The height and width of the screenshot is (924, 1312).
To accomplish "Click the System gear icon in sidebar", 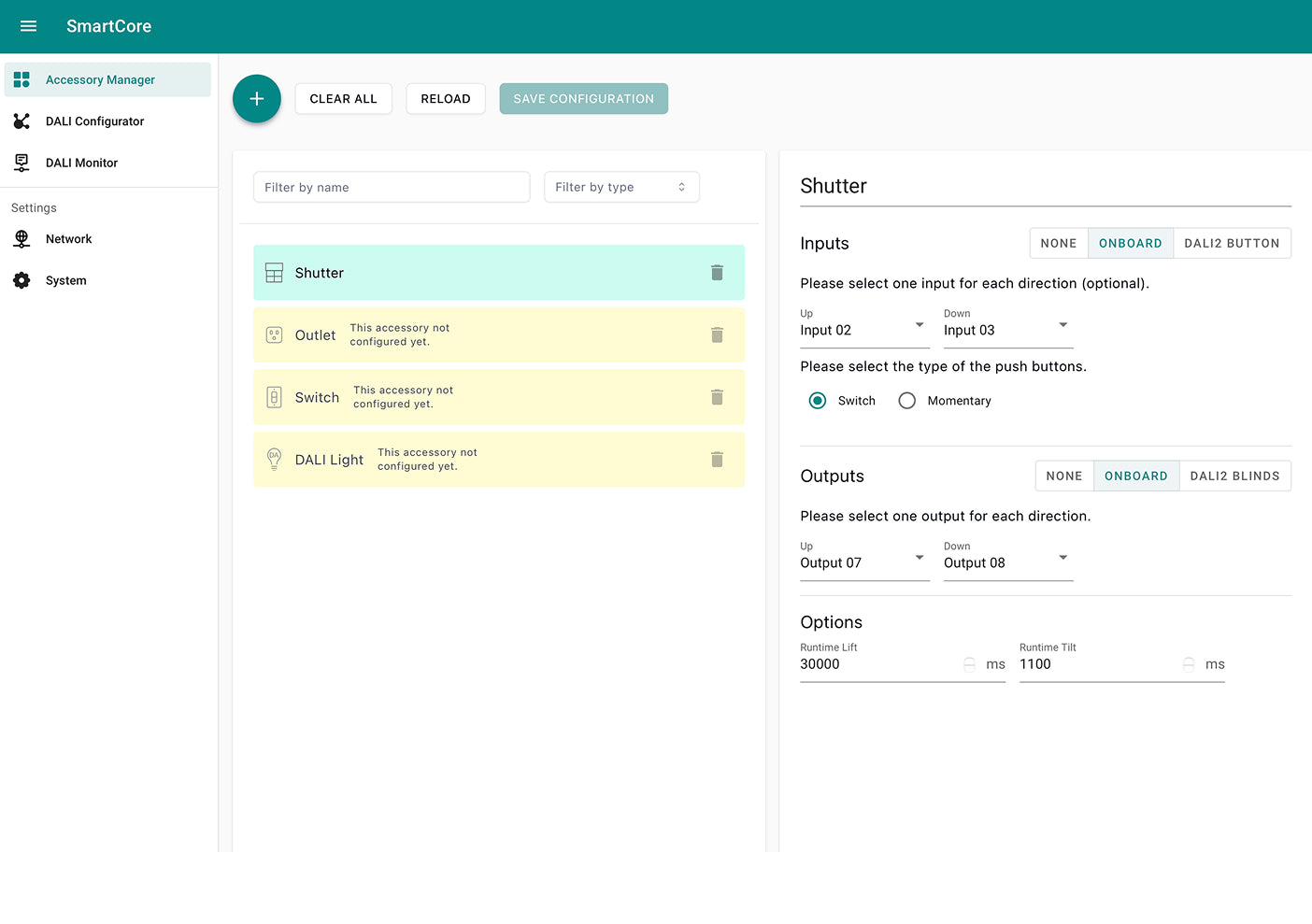I will click(21, 280).
